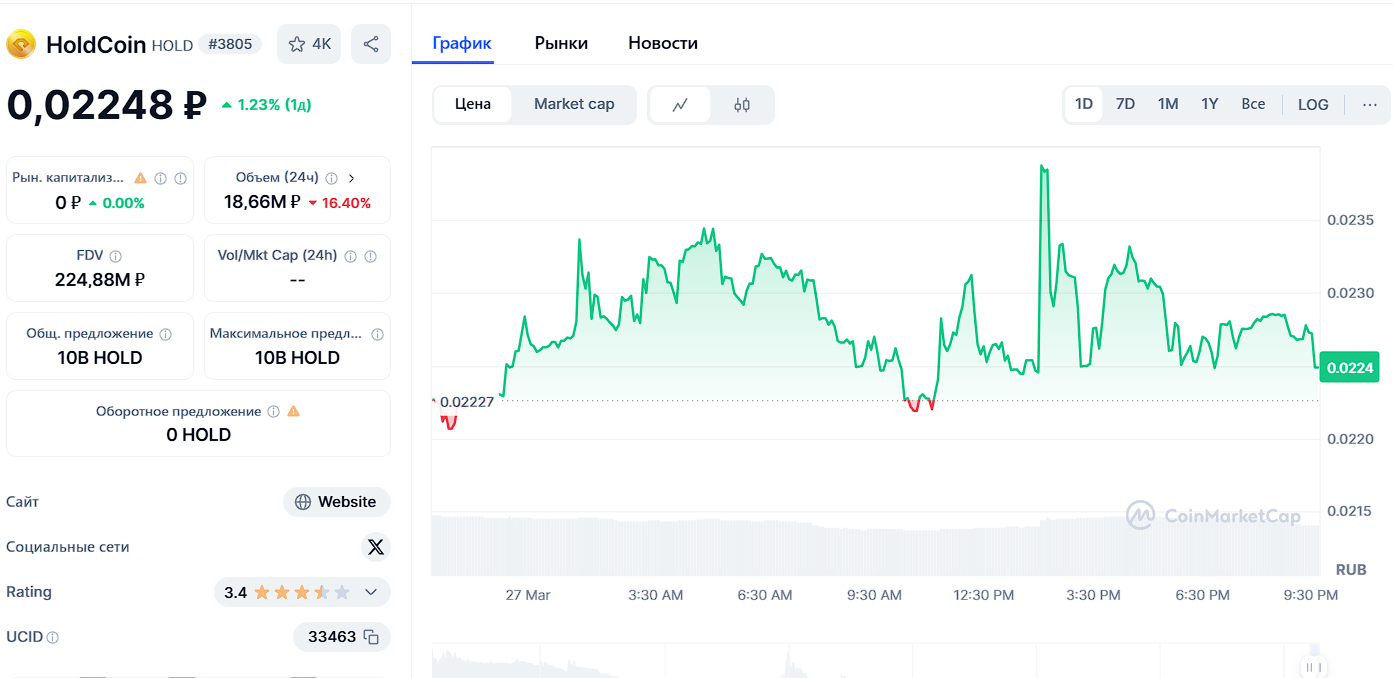Screen dimensions: 1393x678
Task: Open the Website link button
Action: point(337,502)
